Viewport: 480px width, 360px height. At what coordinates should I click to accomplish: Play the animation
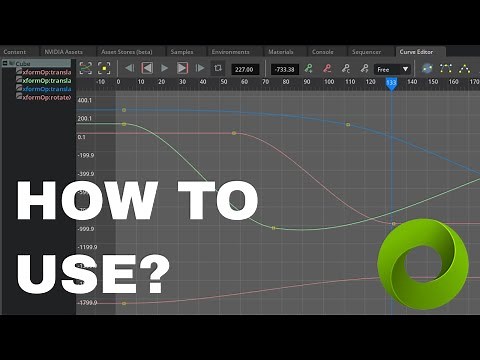tap(164, 68)
